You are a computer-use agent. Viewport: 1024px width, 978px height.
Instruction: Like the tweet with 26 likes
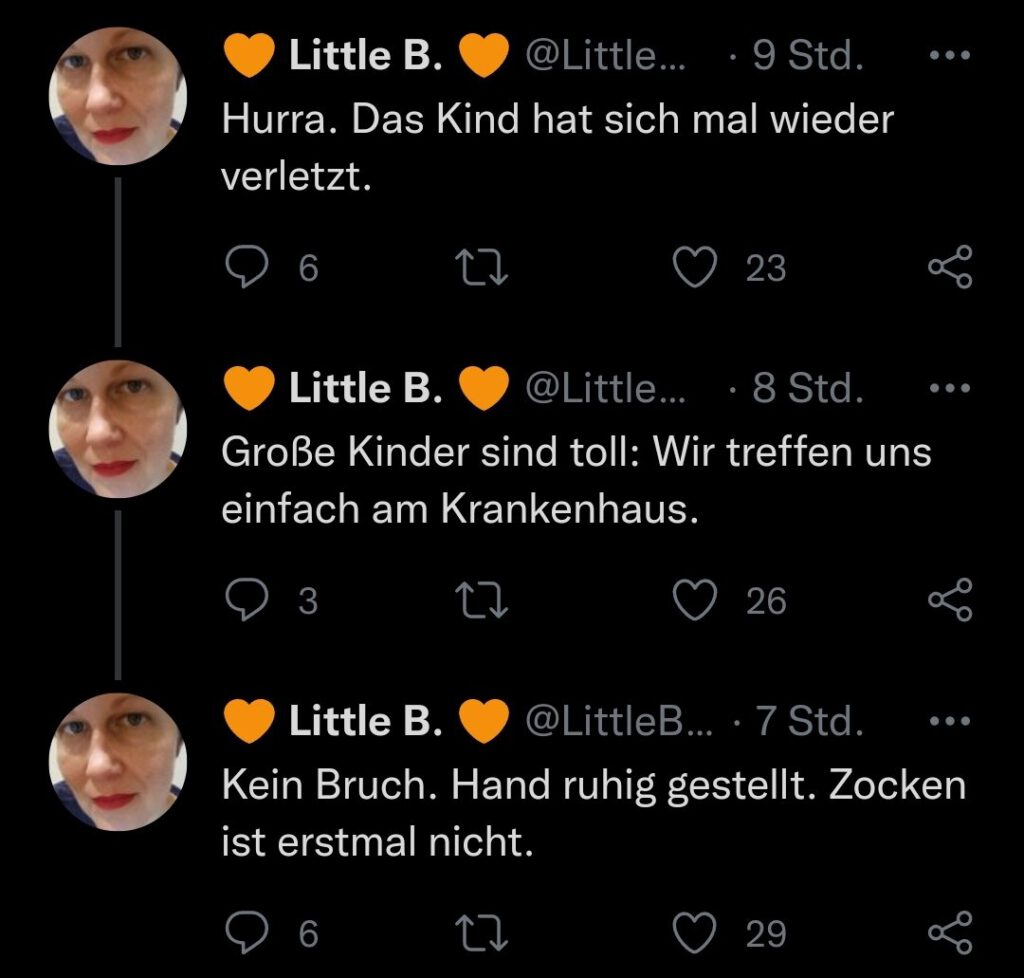[695, 600]
